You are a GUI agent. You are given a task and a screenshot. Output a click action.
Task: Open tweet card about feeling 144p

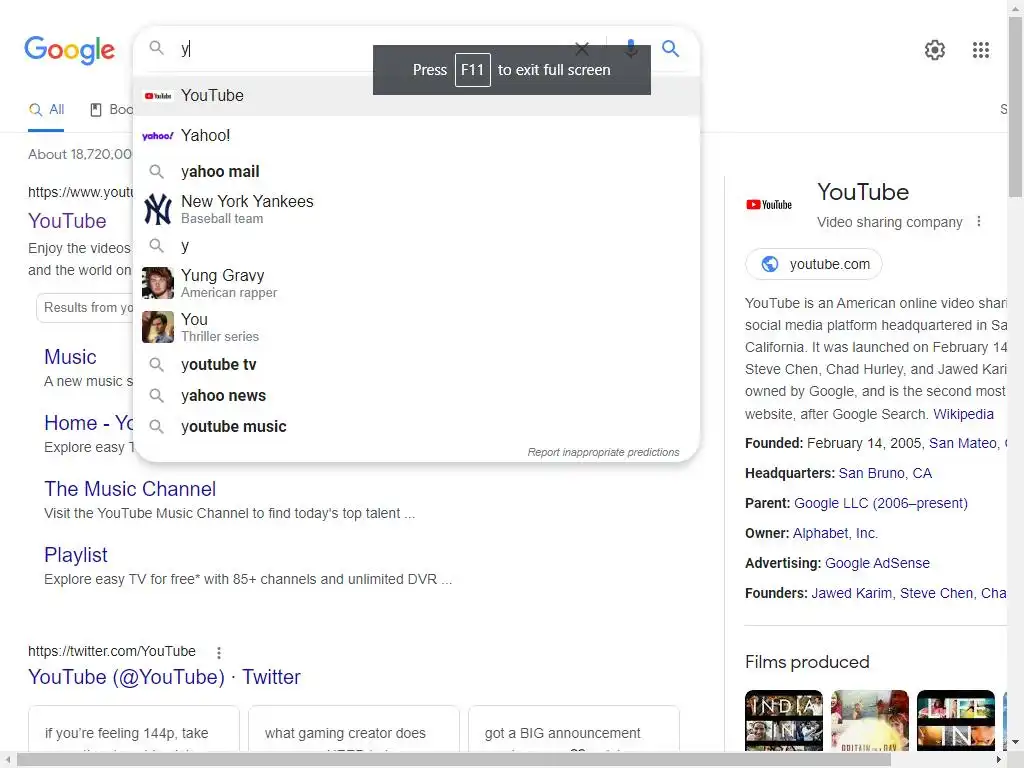[134, 728]
